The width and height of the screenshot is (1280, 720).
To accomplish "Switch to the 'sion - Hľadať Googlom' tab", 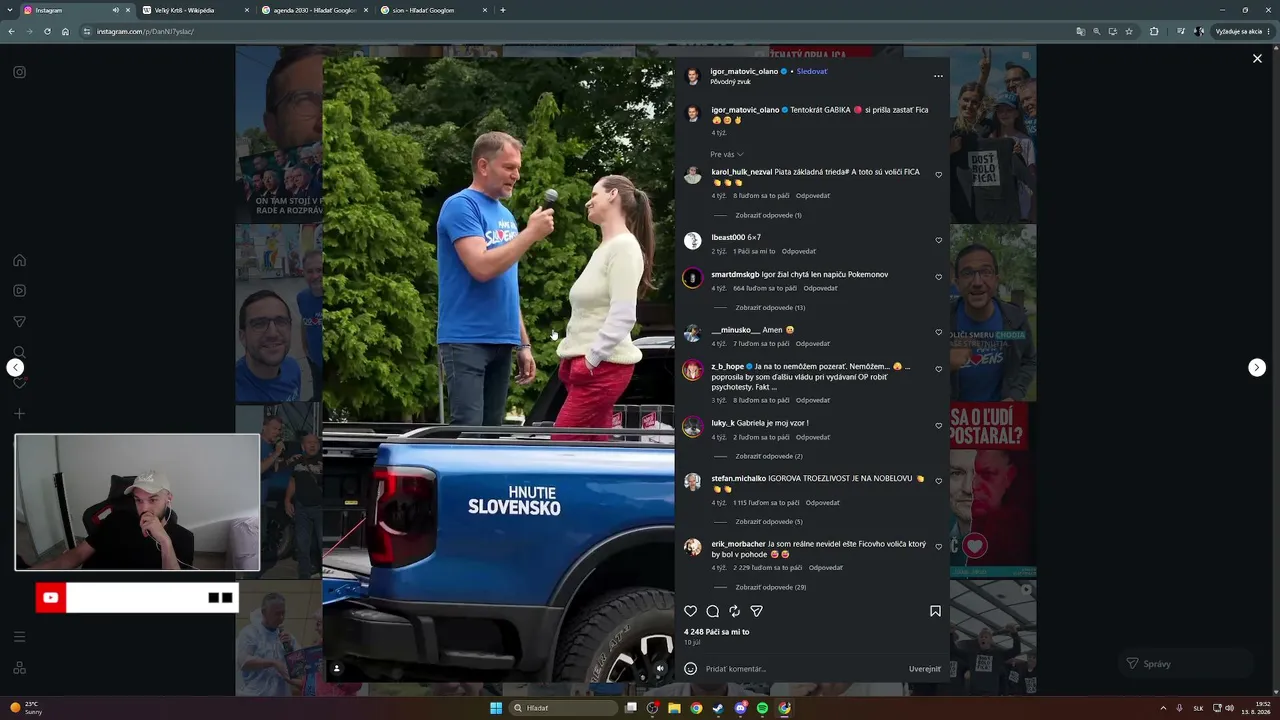I will click(x=434, y=10).
